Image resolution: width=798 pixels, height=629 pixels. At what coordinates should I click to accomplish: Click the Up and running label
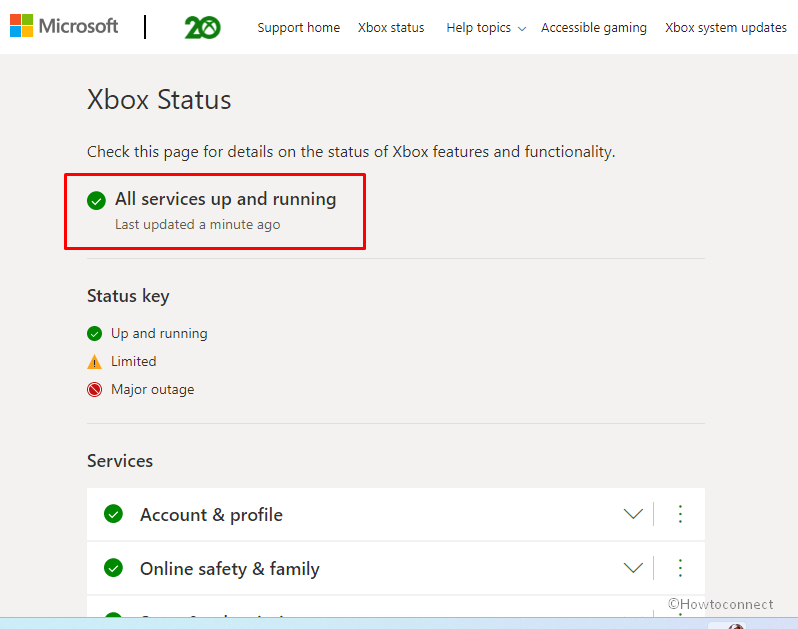click(x=159, y=333)
